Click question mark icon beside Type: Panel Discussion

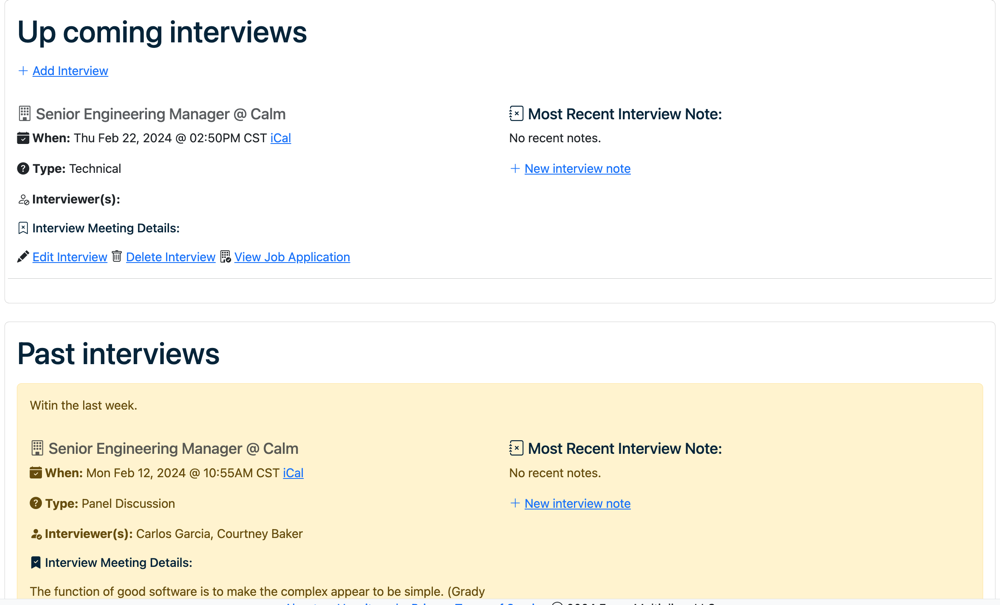tap(36, 503)
